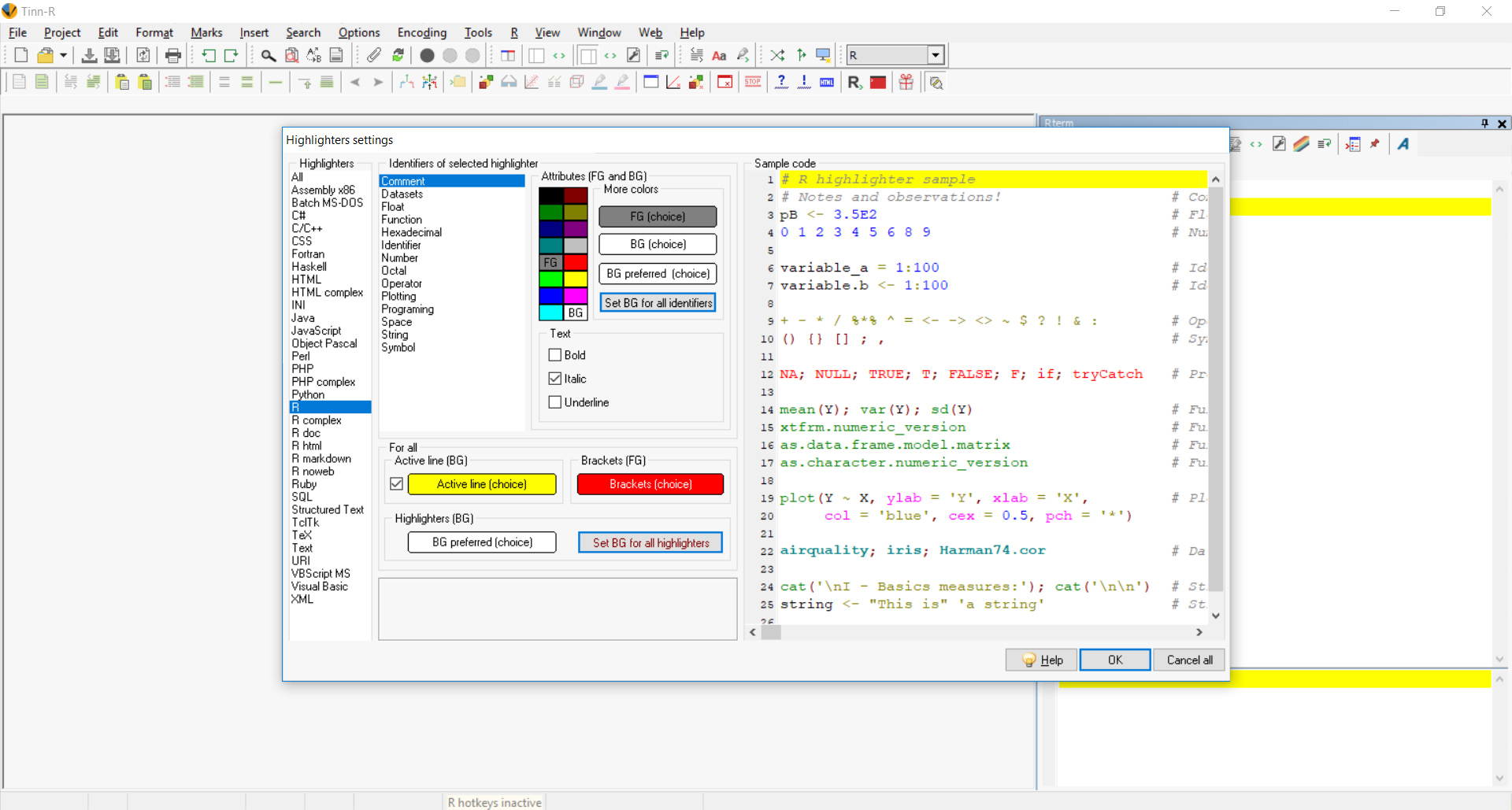
Task: Pick the black color swatch
Action: (x=551, y=195)
